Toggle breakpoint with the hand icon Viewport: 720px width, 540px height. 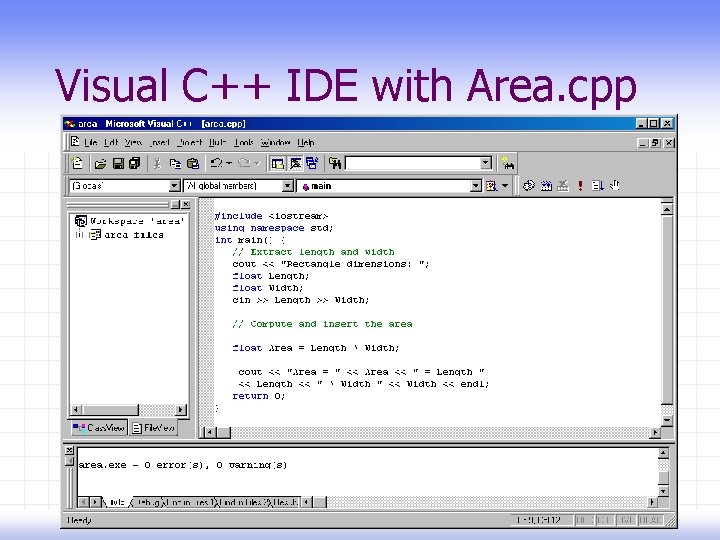pos(615,185)
